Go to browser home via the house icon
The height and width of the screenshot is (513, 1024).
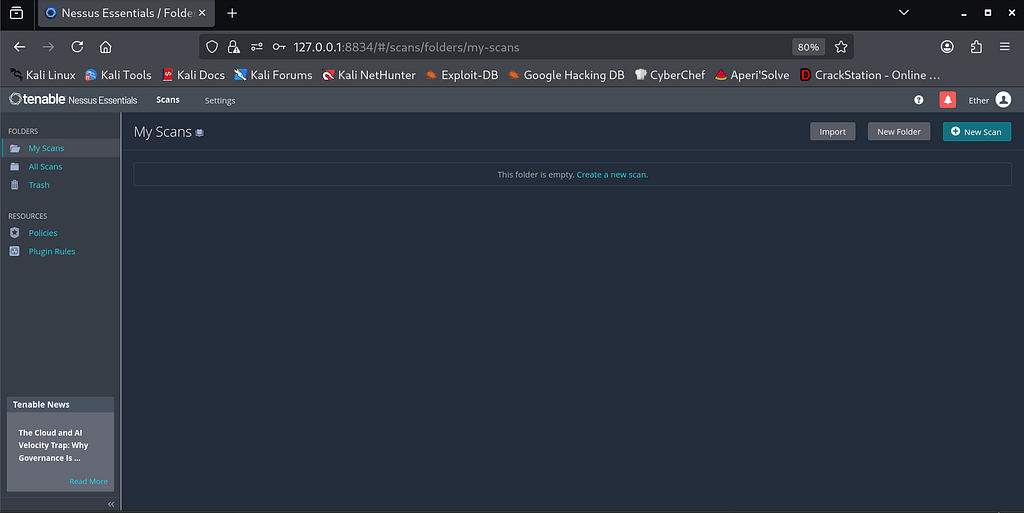pos(105,47)
